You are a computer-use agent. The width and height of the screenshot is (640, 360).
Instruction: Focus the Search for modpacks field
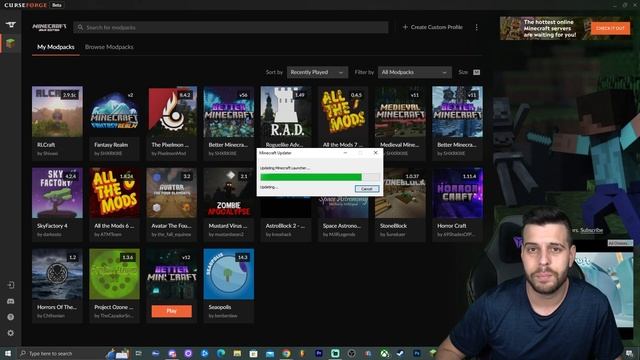click(x=231, y=27)
